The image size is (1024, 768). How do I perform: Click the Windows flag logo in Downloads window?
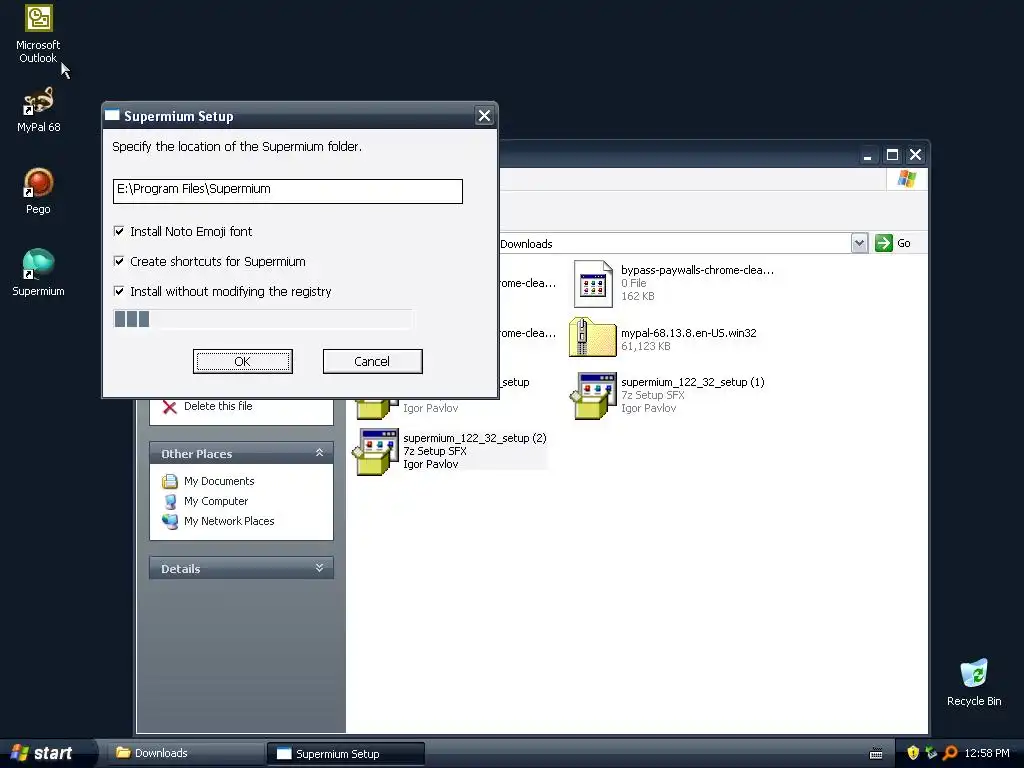coord(906,179)
